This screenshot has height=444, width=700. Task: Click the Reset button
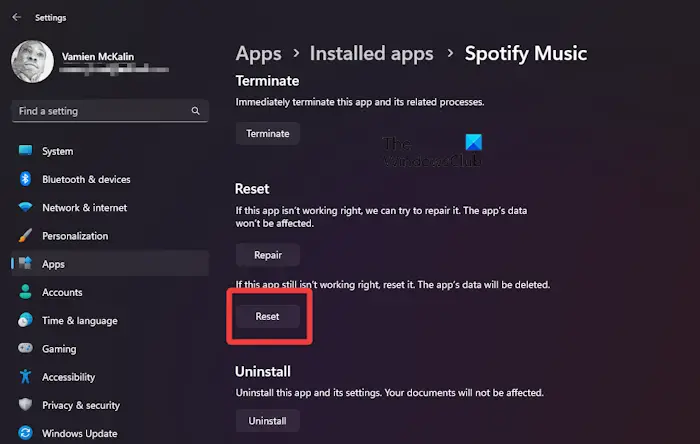tap(267, 316)
